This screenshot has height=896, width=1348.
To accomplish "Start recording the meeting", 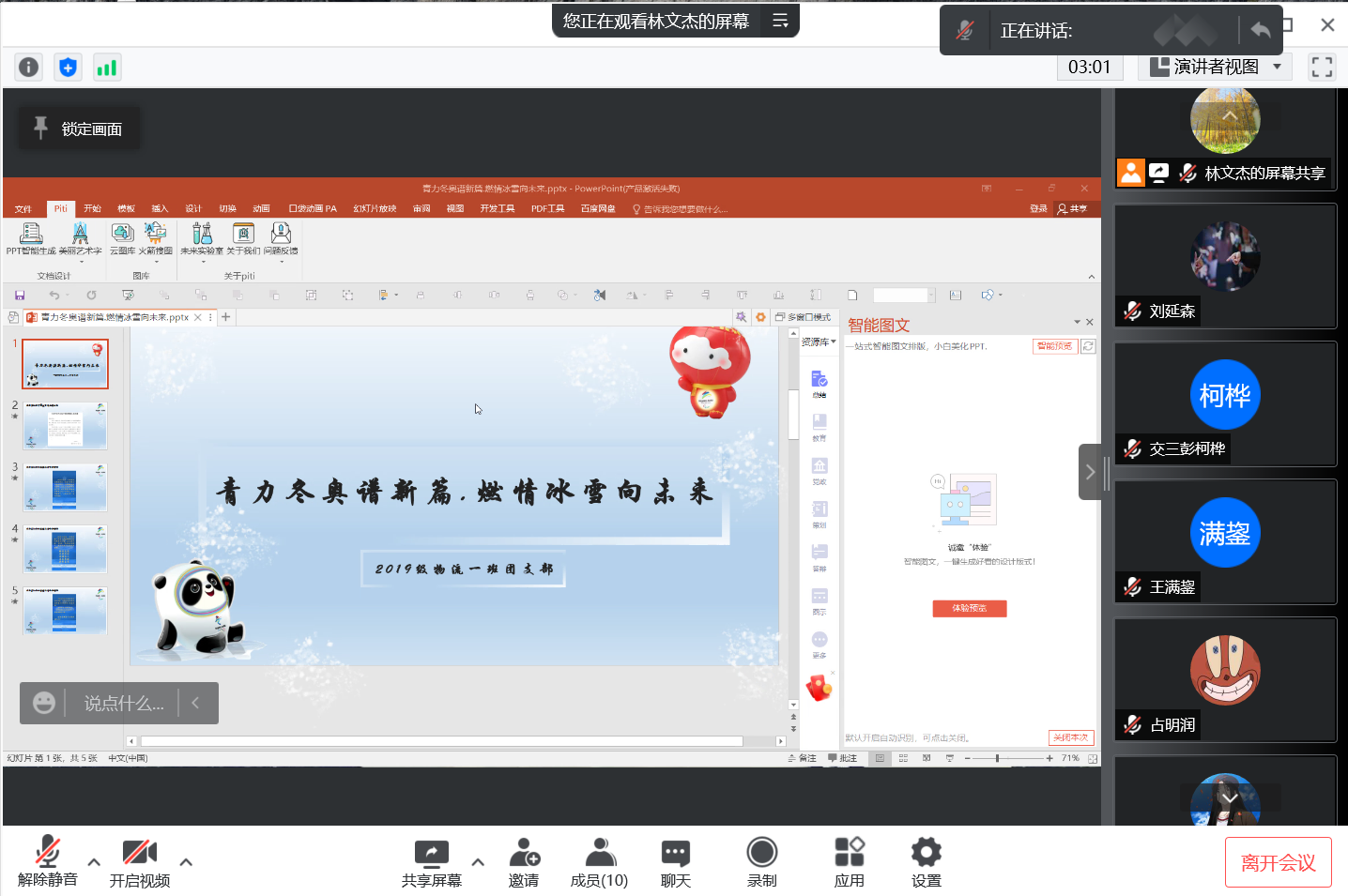I will point(761,862).
